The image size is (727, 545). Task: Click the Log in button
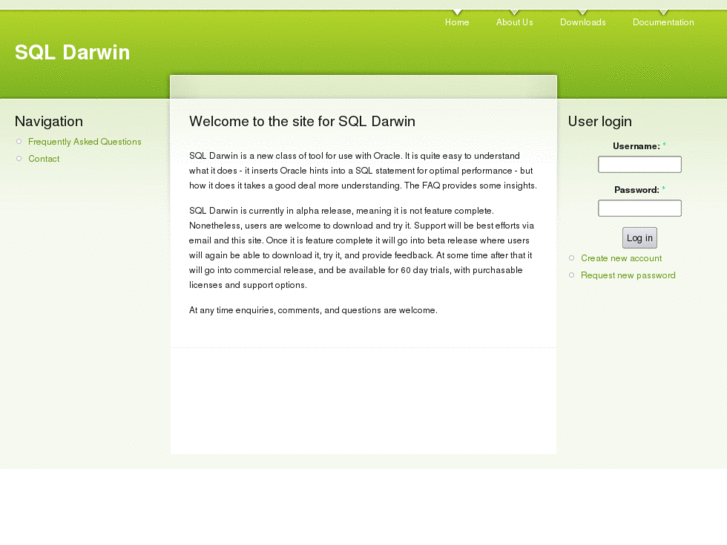pyautogui.click(x=639, y=238)
